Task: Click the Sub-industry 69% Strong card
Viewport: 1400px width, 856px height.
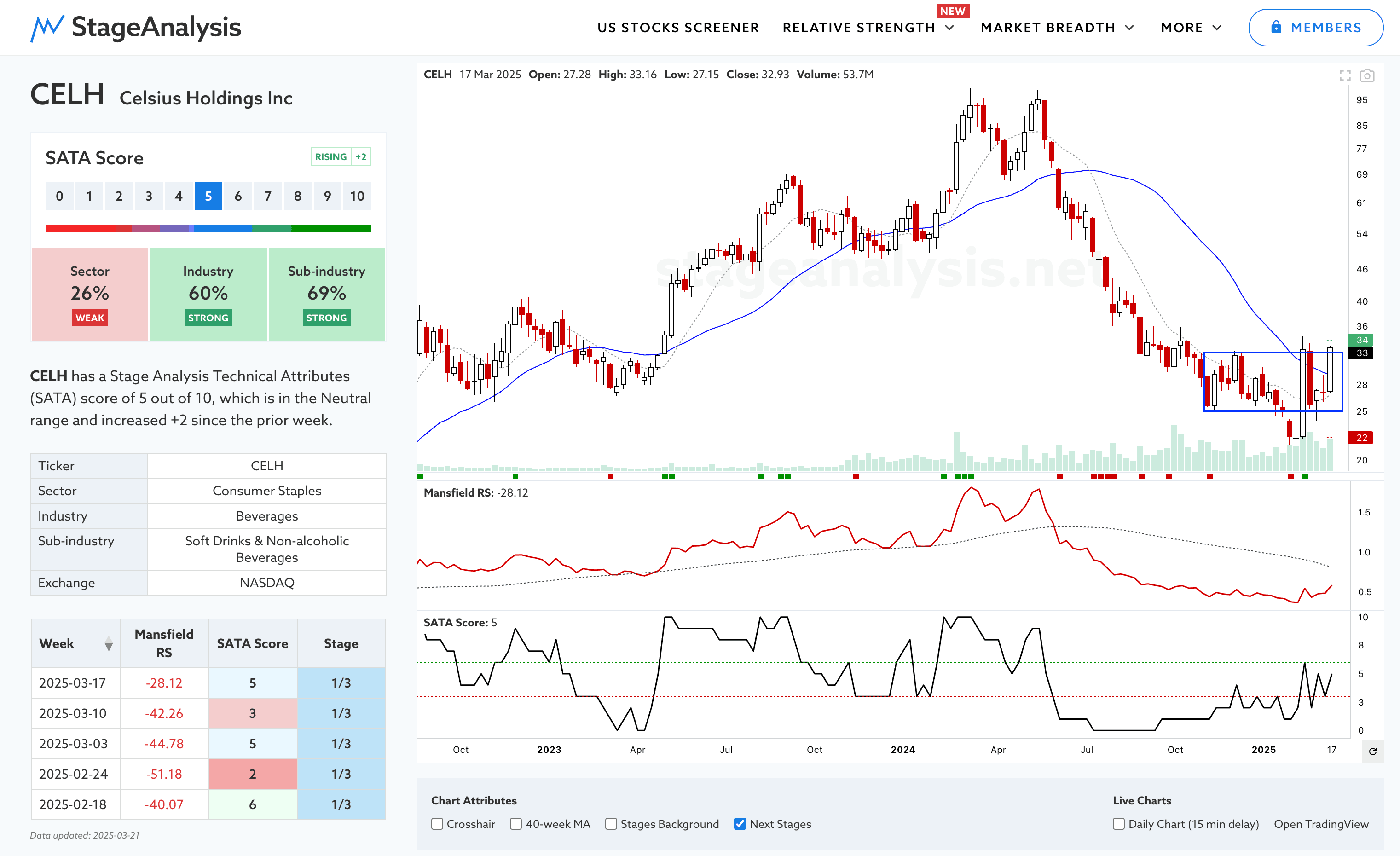Action: coord(327,294)
